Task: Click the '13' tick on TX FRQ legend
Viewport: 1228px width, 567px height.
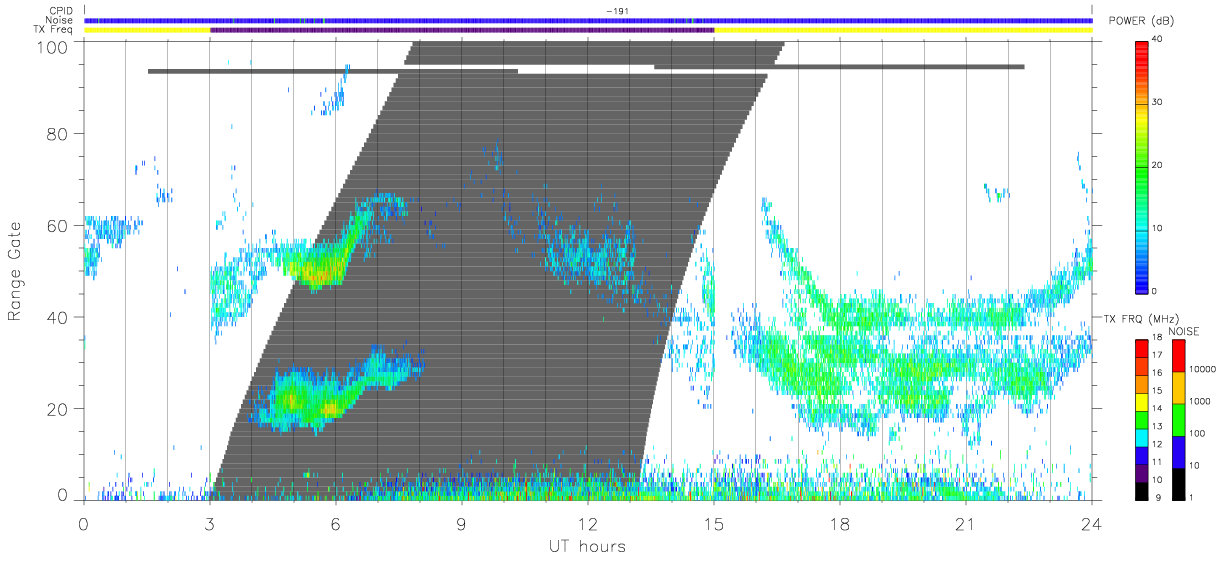Action: click(1158, 426)
